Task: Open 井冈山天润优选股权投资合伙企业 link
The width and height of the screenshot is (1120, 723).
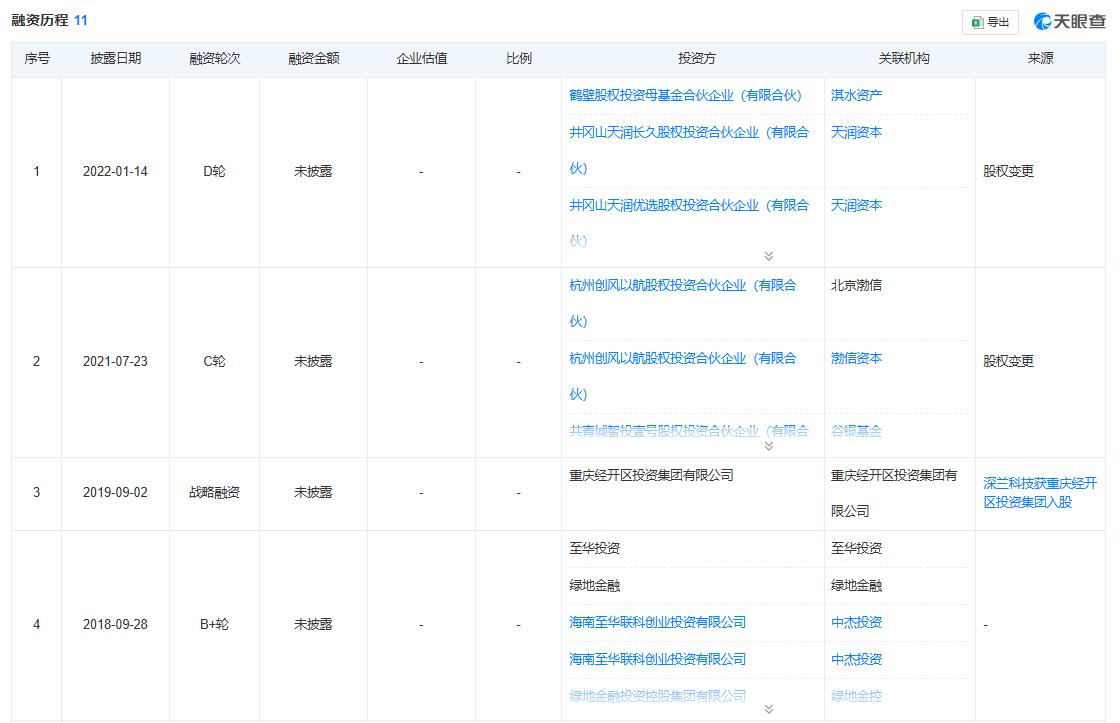Action: [689, 223]
